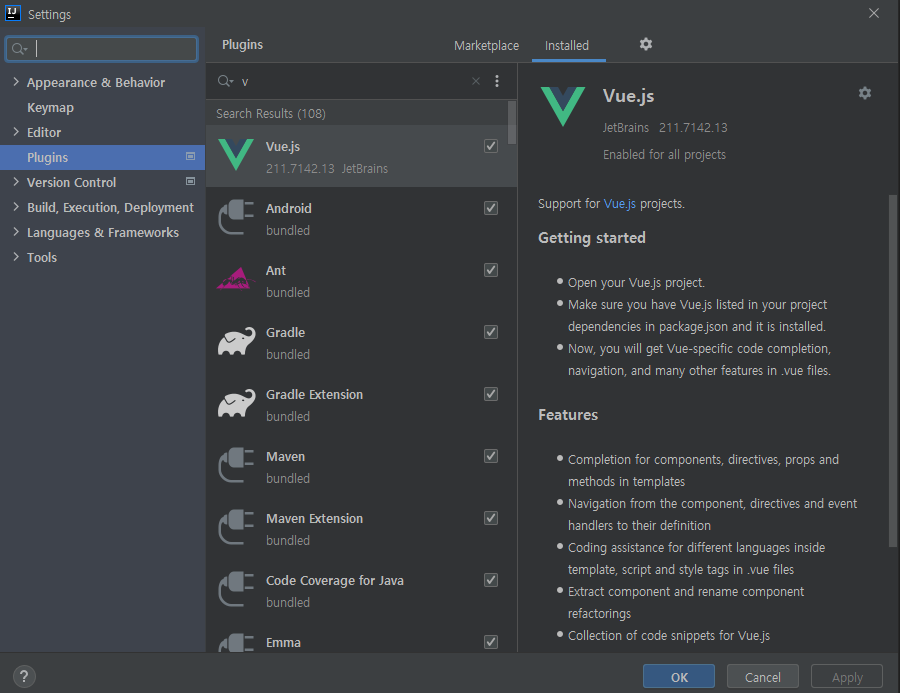Switch to the Marketplace tab
900x693 pixels.
486,45
